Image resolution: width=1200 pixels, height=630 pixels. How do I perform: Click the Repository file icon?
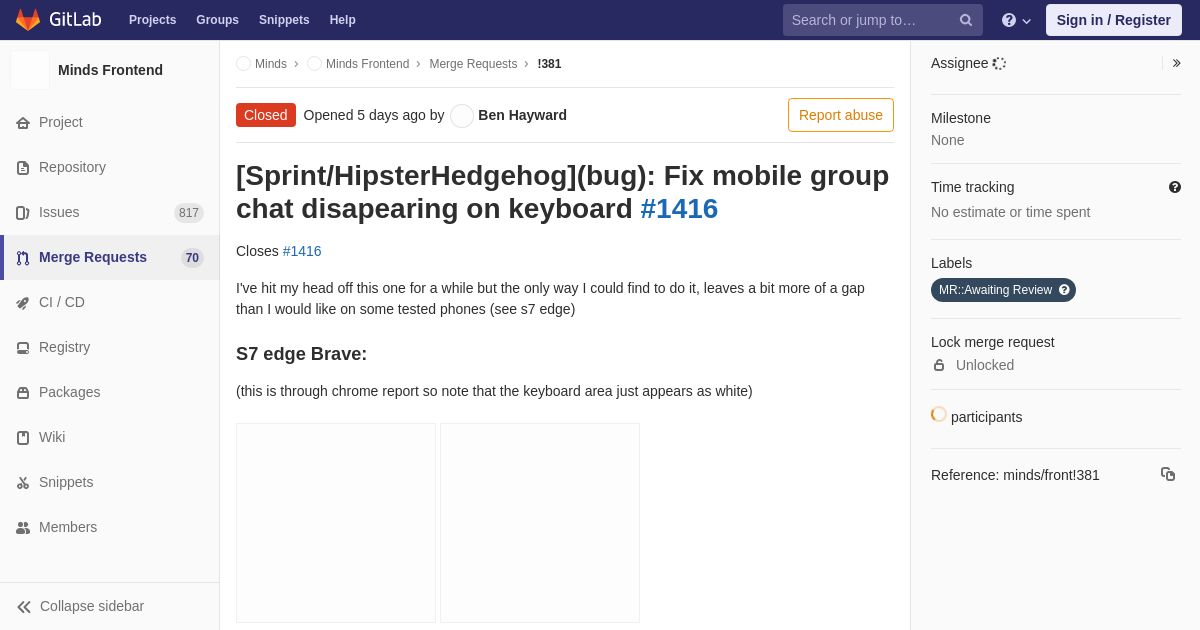23,168
